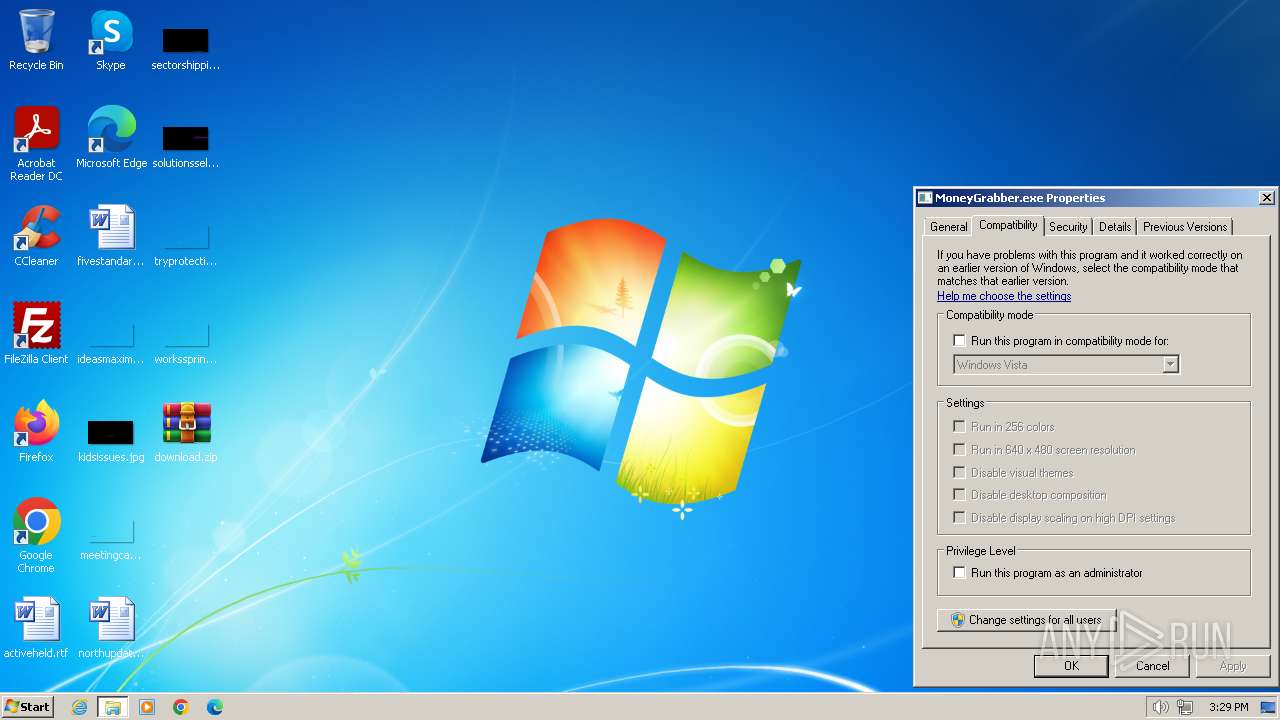Select the northupdat... Word document
This screenshot has width=1280, height=720.
(111, 628)
